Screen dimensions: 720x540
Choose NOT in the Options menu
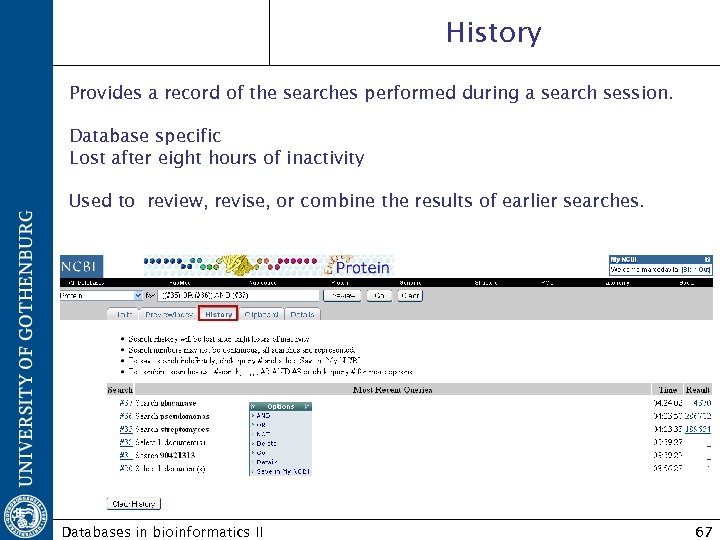pos(263,434)
